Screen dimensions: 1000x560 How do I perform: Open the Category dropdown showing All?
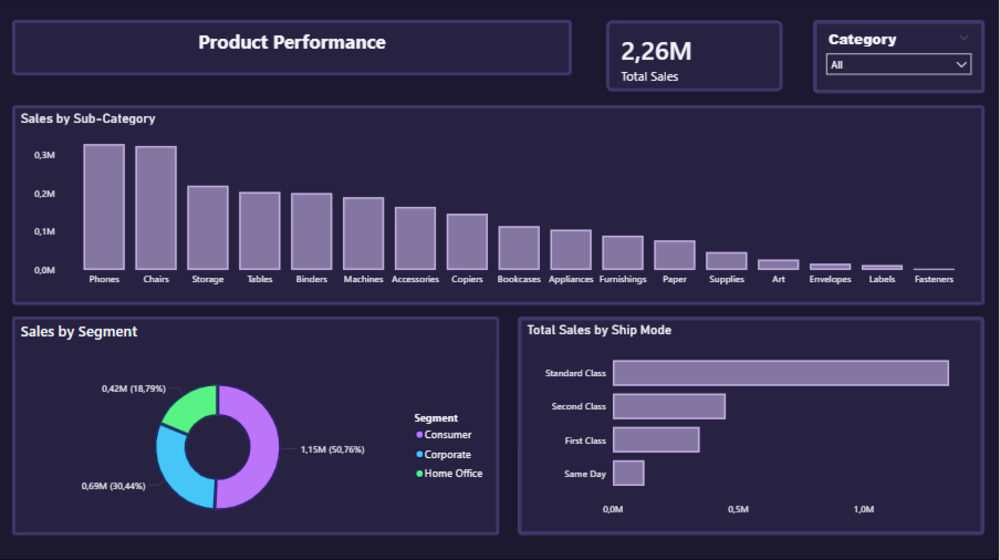[898, 64]
